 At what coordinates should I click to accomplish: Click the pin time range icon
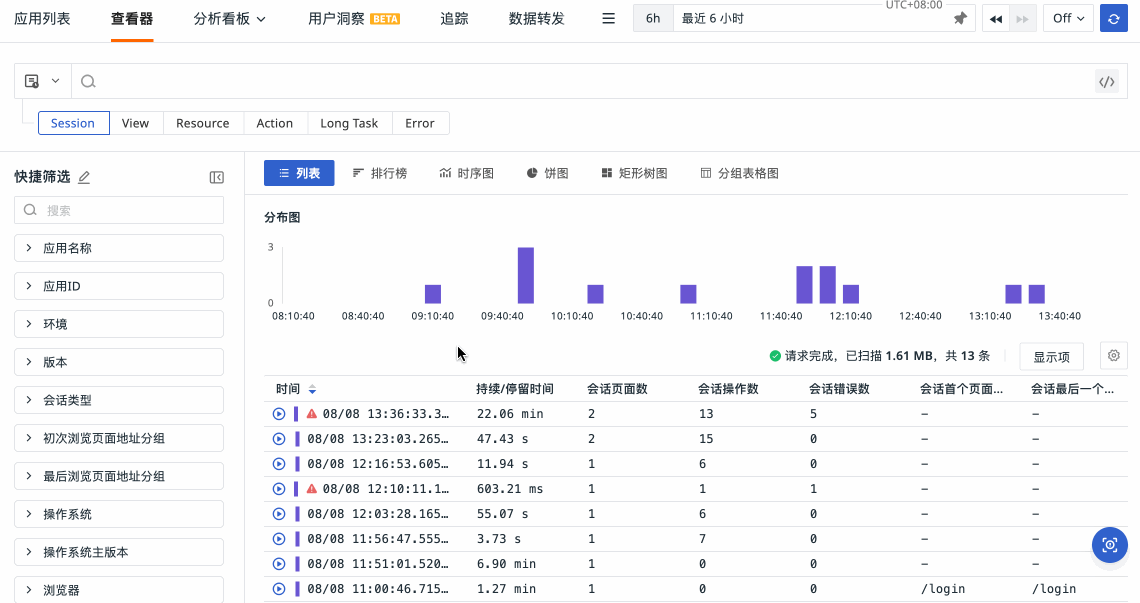click(960, 19)
